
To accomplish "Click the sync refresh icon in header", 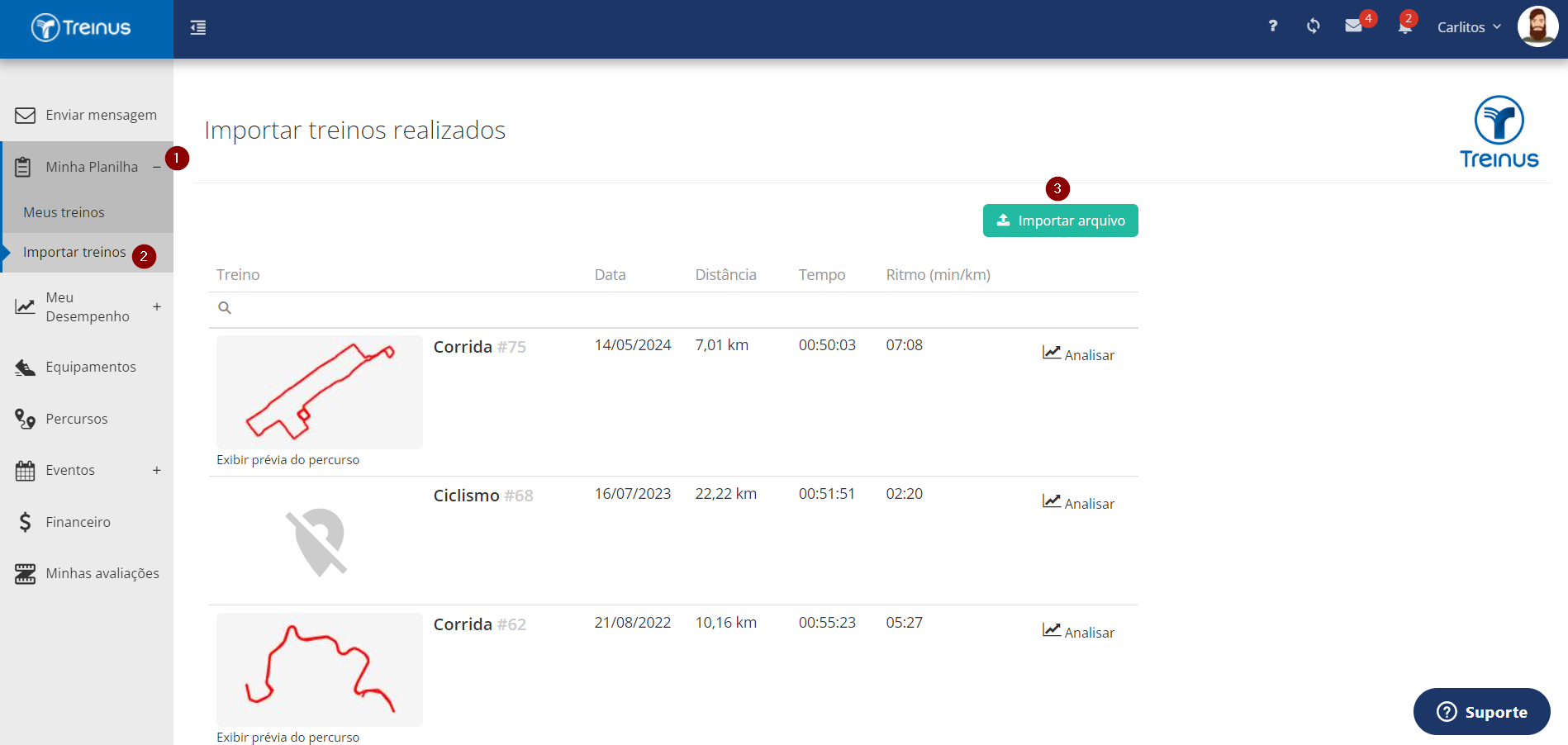I will point(1313,26).
